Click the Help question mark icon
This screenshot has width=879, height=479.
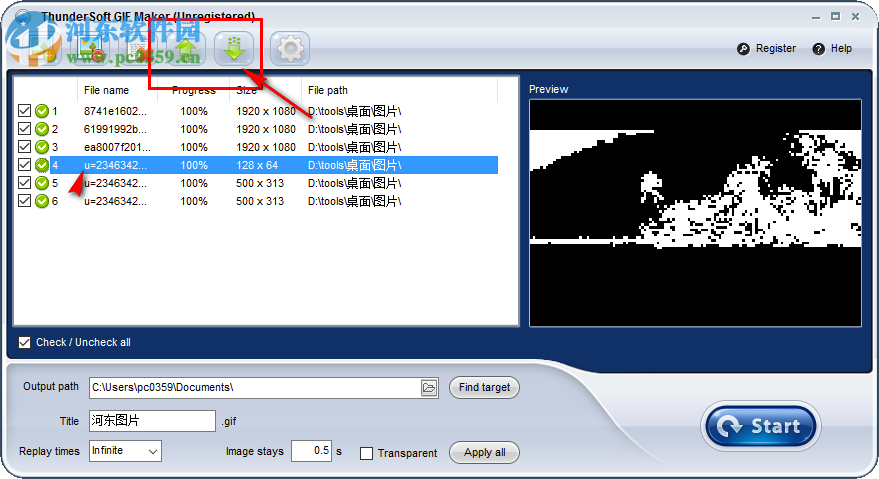pos(818,49)
